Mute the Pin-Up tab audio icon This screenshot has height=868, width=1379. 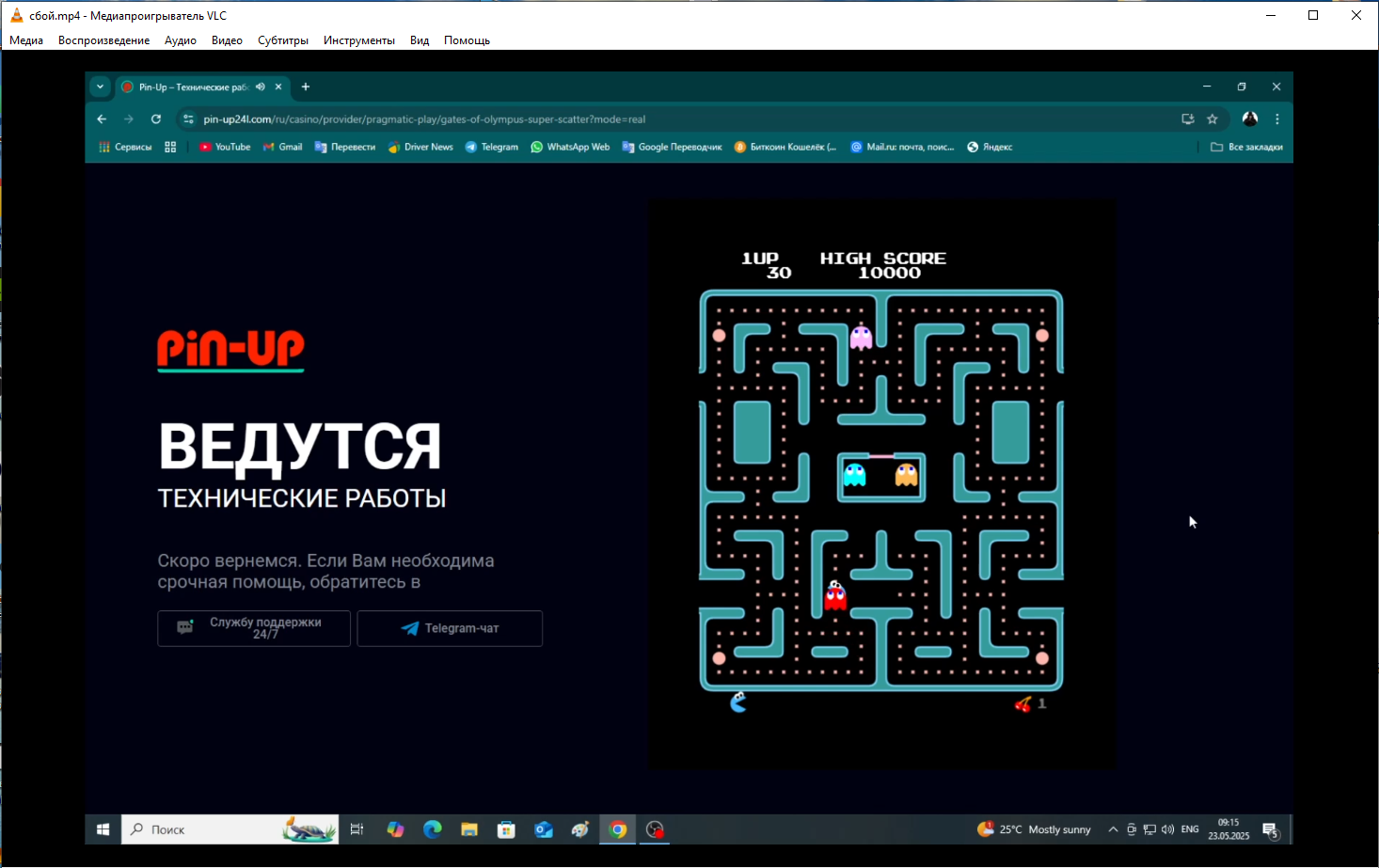tap(261, 87)
